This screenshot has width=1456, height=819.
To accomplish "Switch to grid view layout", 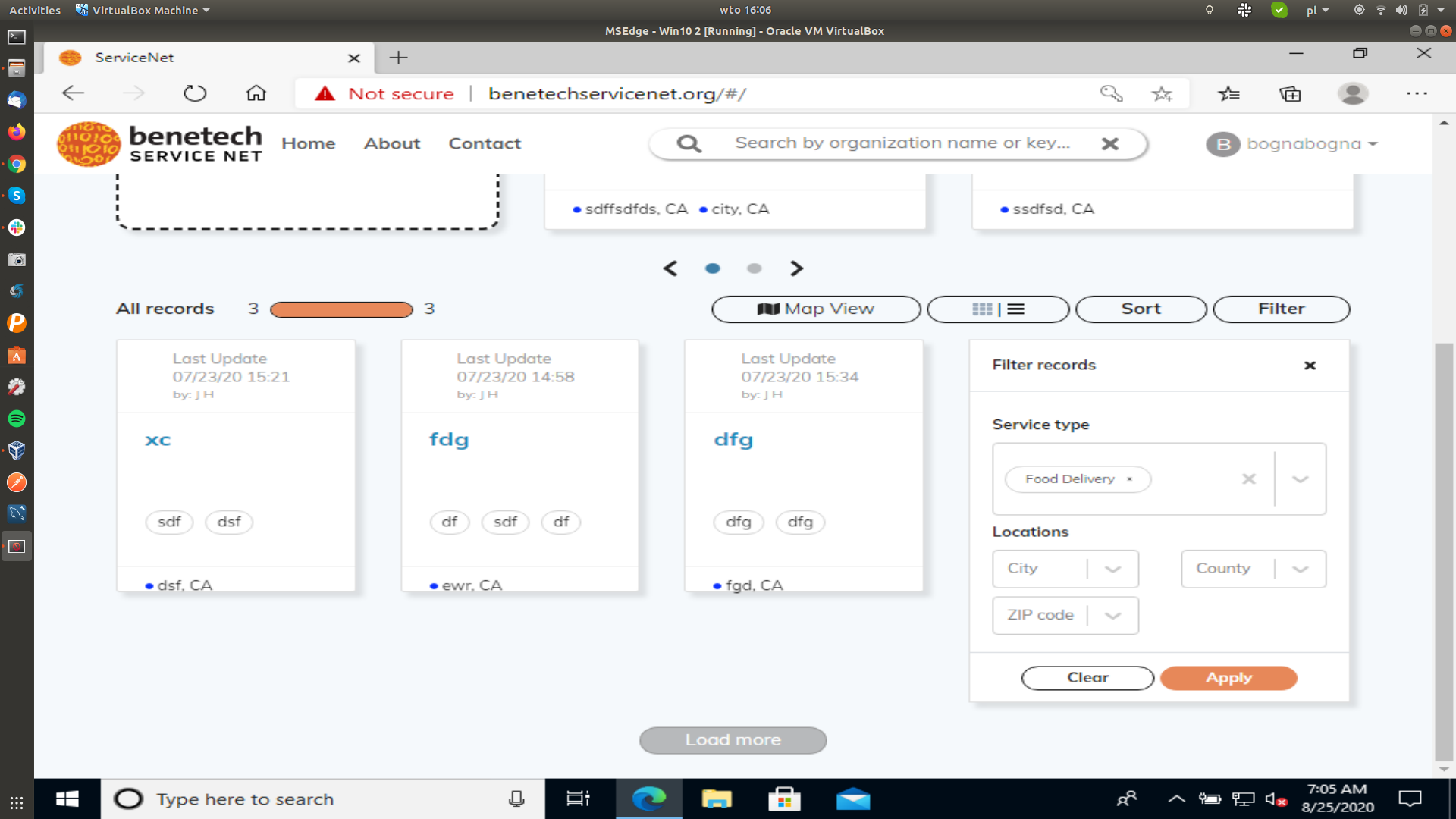I will tap(982, 309).
